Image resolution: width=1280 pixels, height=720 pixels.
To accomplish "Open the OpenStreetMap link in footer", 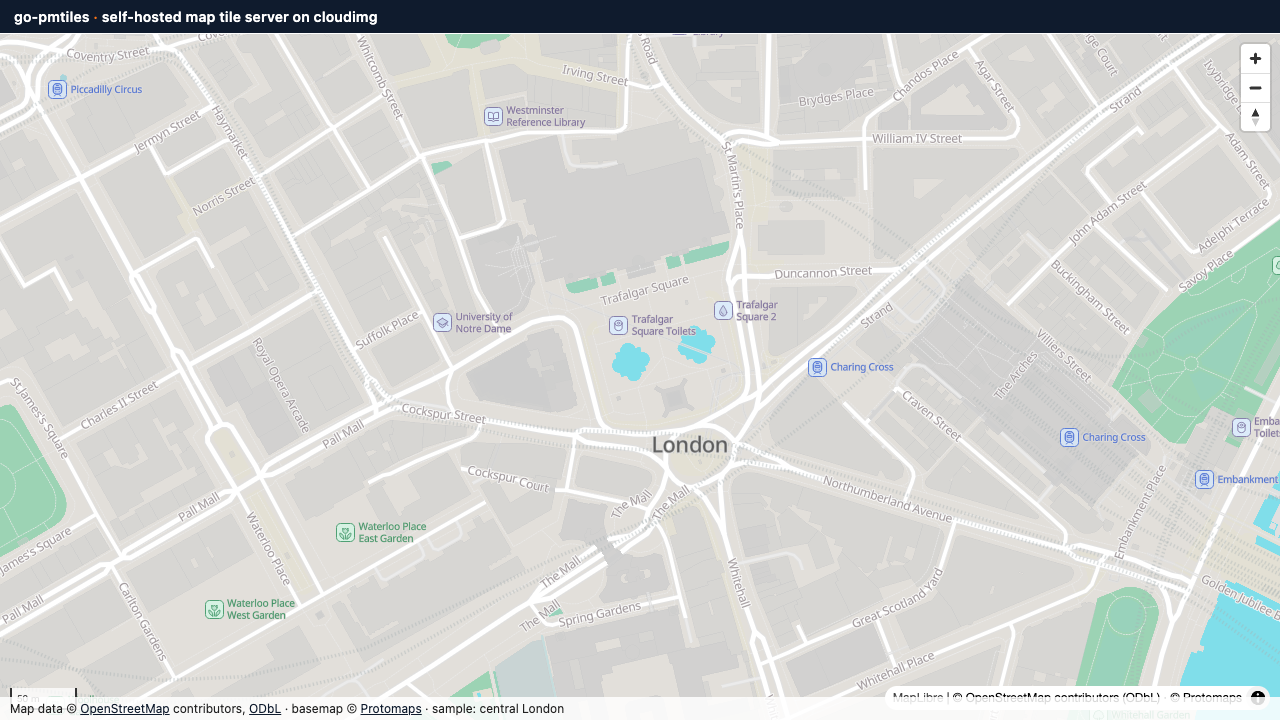I will (125, 709).
